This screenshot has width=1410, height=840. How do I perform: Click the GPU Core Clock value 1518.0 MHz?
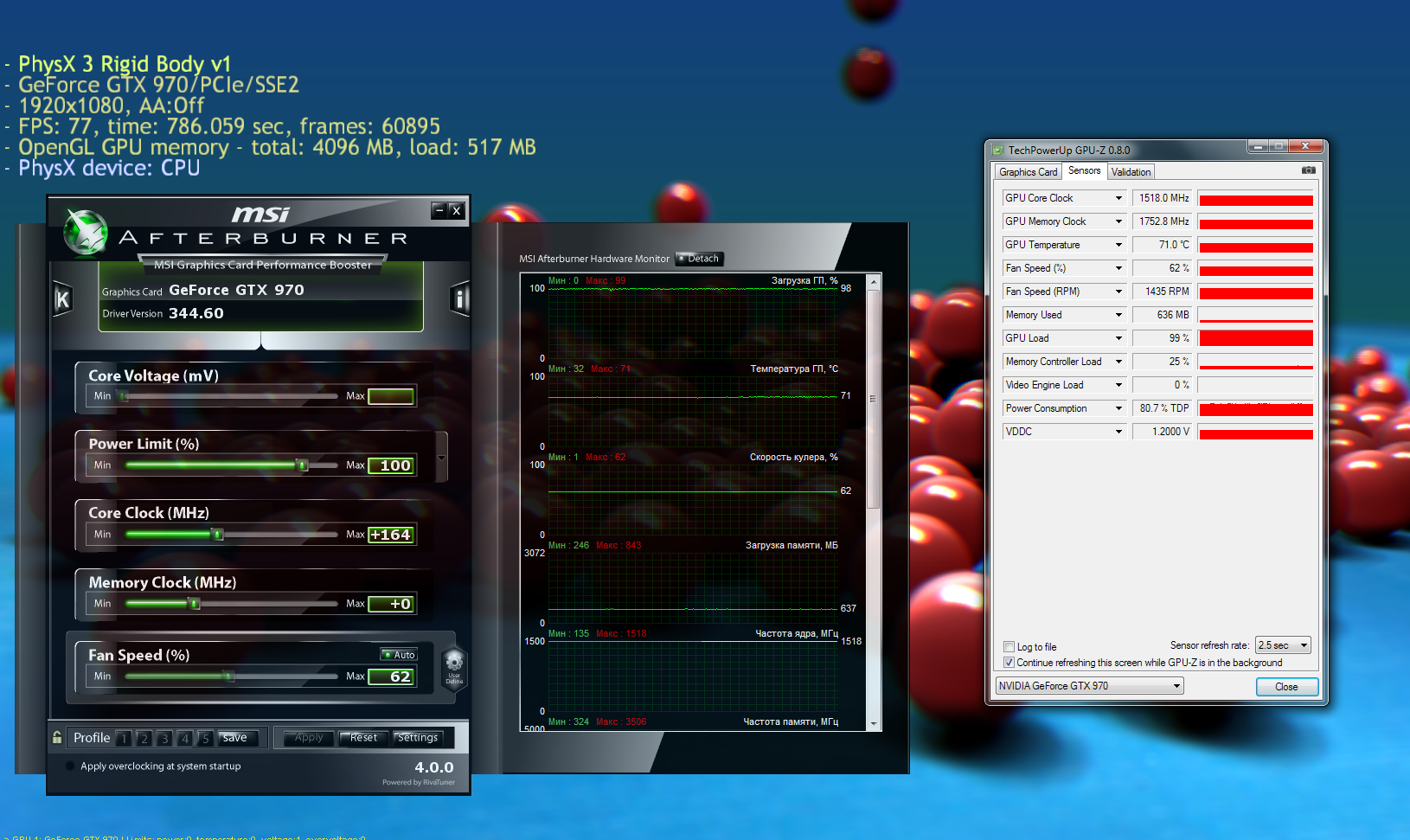tap(1162, 198)
